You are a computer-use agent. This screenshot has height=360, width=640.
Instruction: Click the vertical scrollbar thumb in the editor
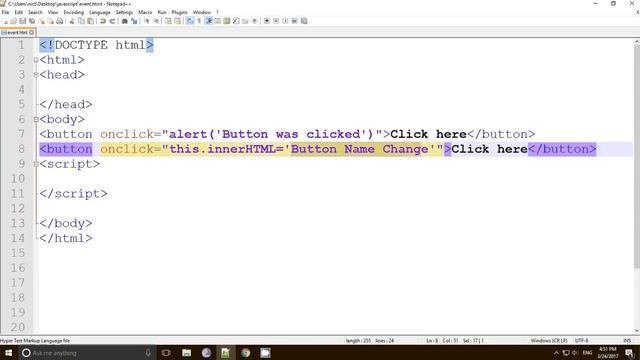coord(636,156)
